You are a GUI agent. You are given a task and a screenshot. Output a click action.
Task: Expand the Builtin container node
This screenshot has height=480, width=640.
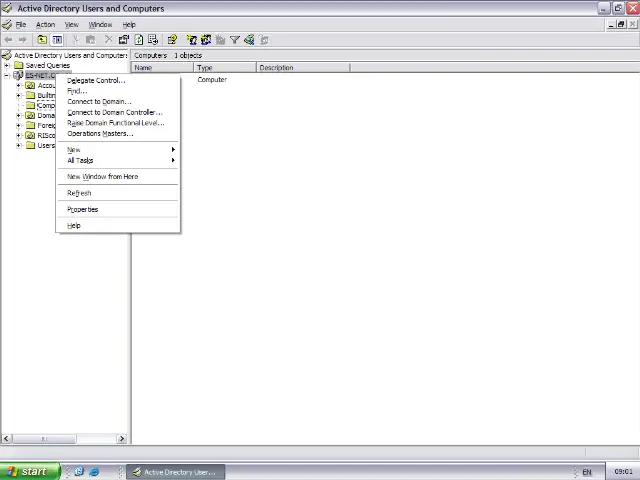18,96
